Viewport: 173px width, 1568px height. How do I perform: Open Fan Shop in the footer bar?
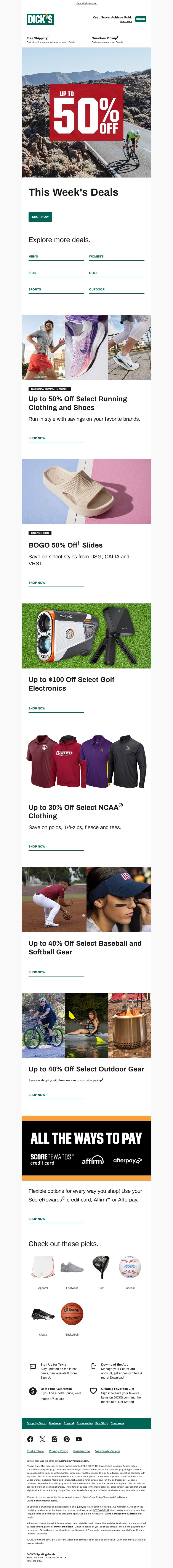point(101,1423)
